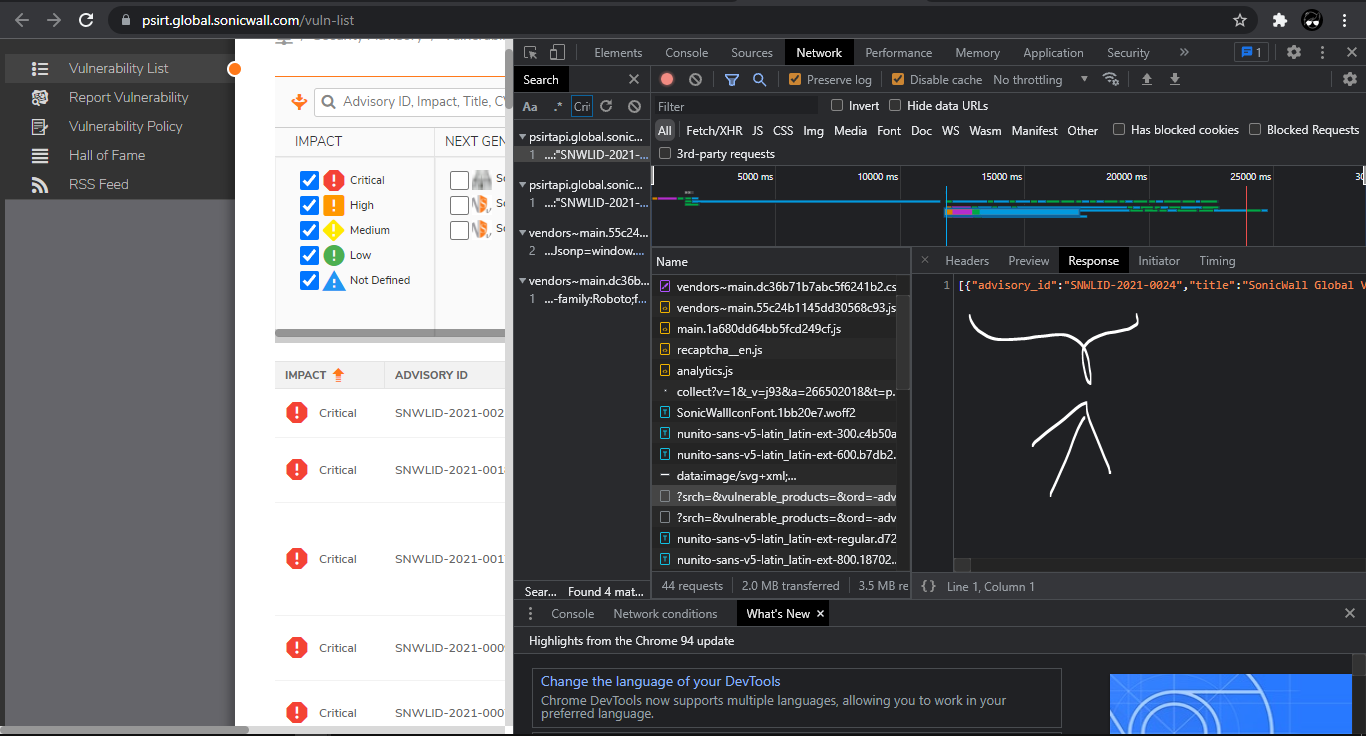Click the orange filter funnel icon on the page
The width and height of the screenshot is (1366, 736).
point(298,101)
